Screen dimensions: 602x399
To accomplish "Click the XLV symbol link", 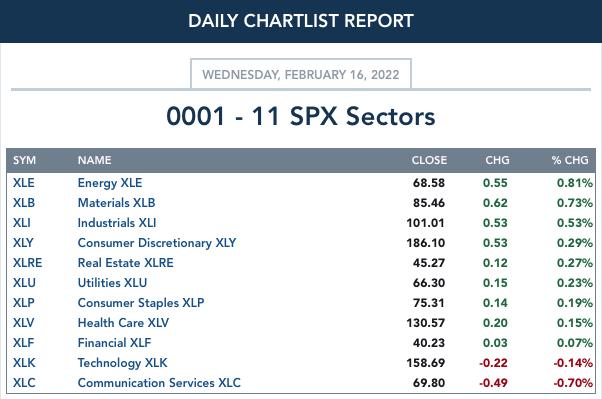I will coord(23,323).
